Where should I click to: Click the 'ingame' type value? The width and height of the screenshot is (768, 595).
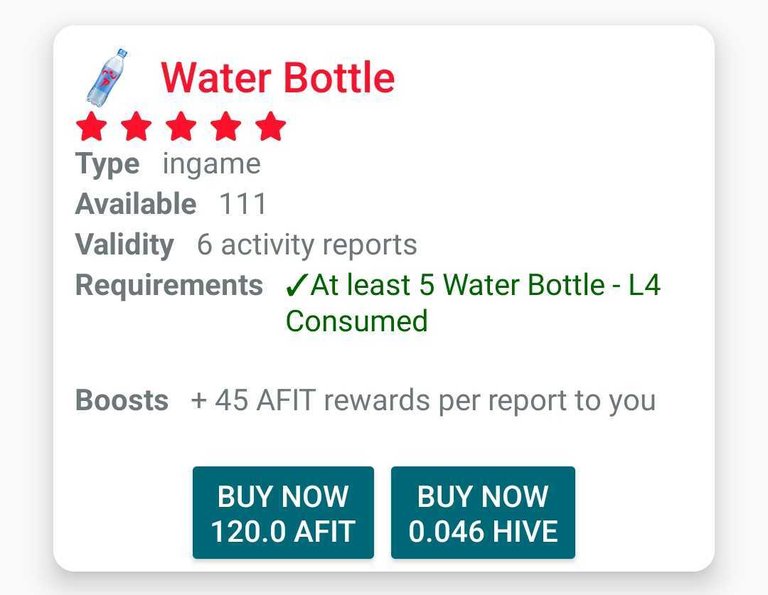pyautogui.click(x=212, y=164)
